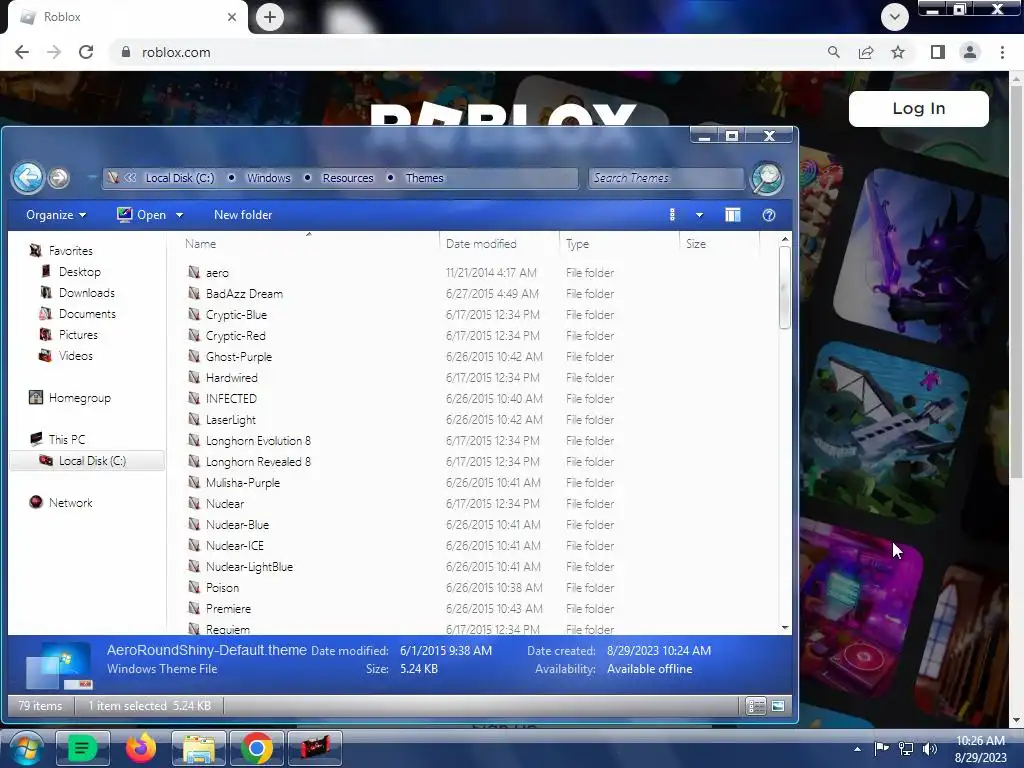Image resolution: width=1024 pixels, height=768 pixels.
Task: Click the magnifier search icon in Explorer
Action: (x=767, y=178)
